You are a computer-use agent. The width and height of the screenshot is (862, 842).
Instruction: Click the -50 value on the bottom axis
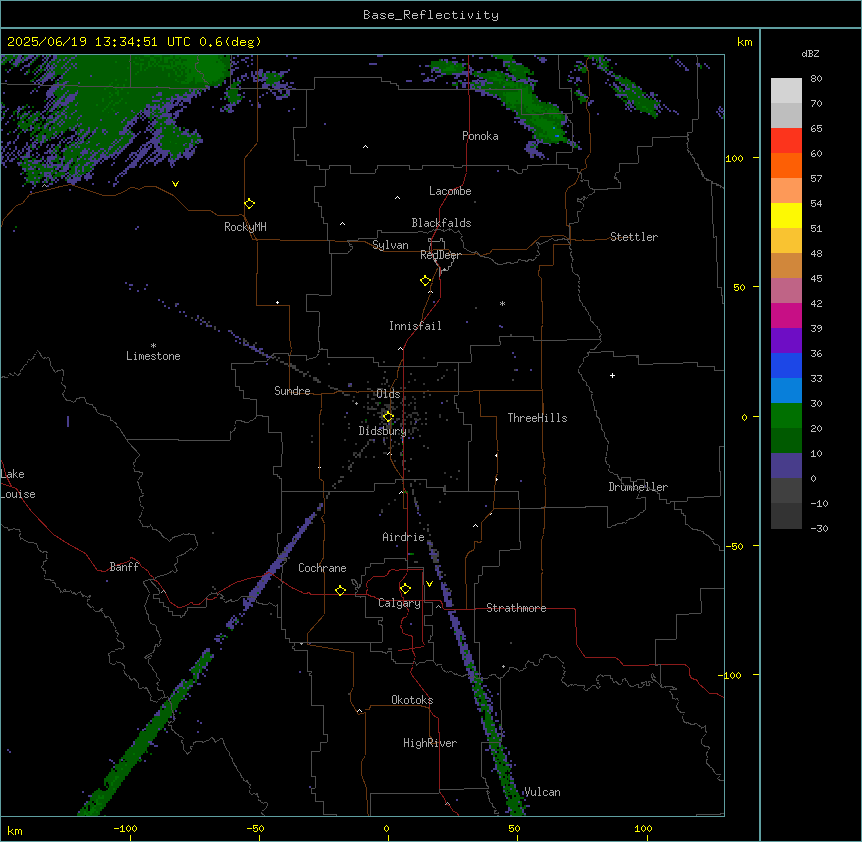click(x=255, y=828)
